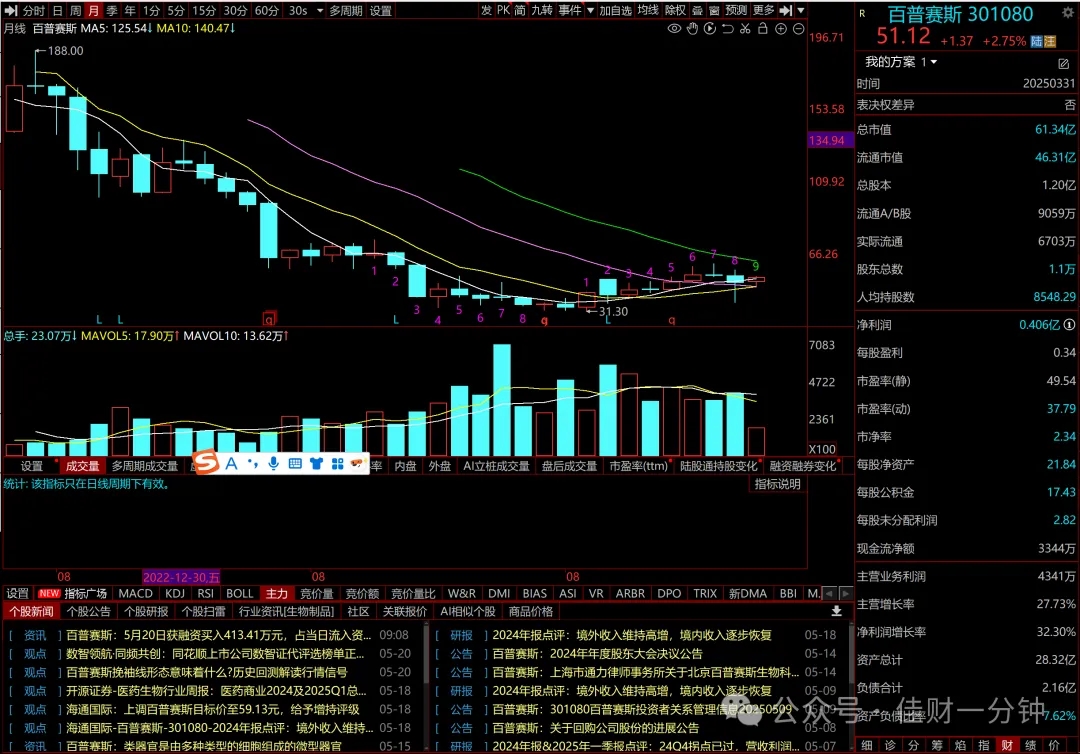
Task: Open the Sogou soft keyboard icon
Action: pos(295,463)
